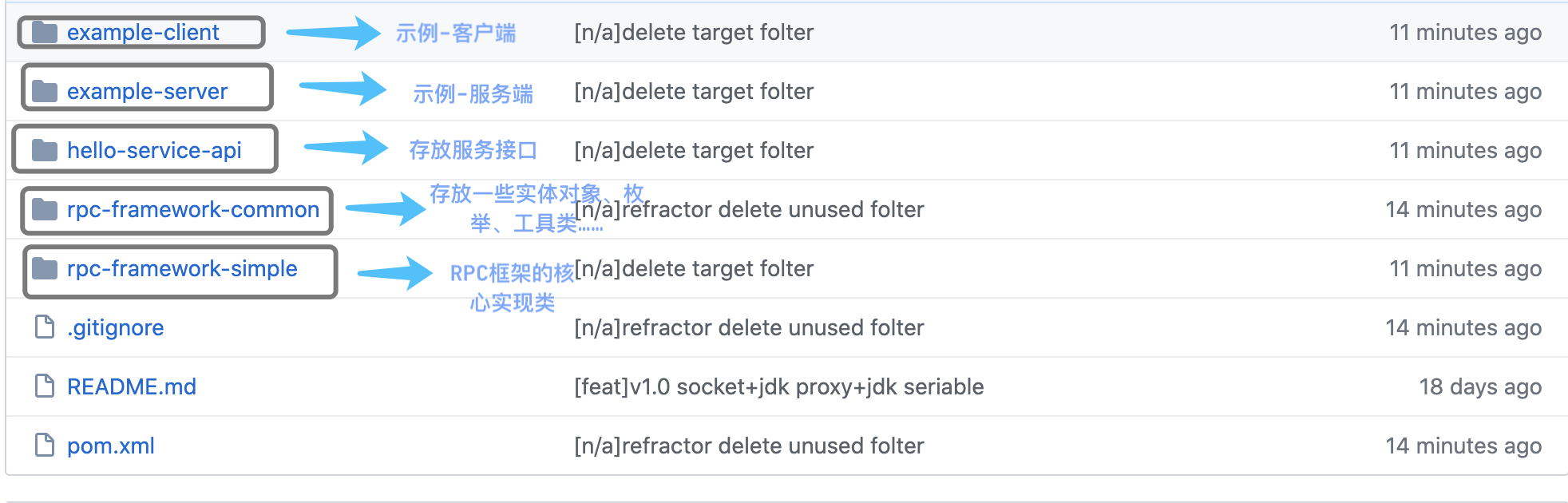Open the .gitignore file
The image size is (1568, 503).
[x=115, y=327]
